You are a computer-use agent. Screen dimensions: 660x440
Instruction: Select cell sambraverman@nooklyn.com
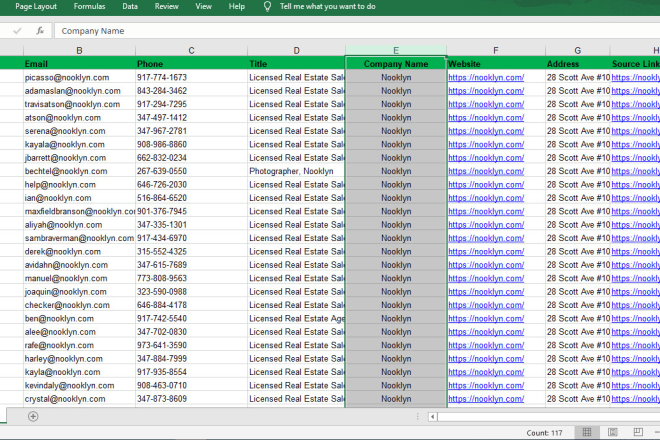(80, 238)
